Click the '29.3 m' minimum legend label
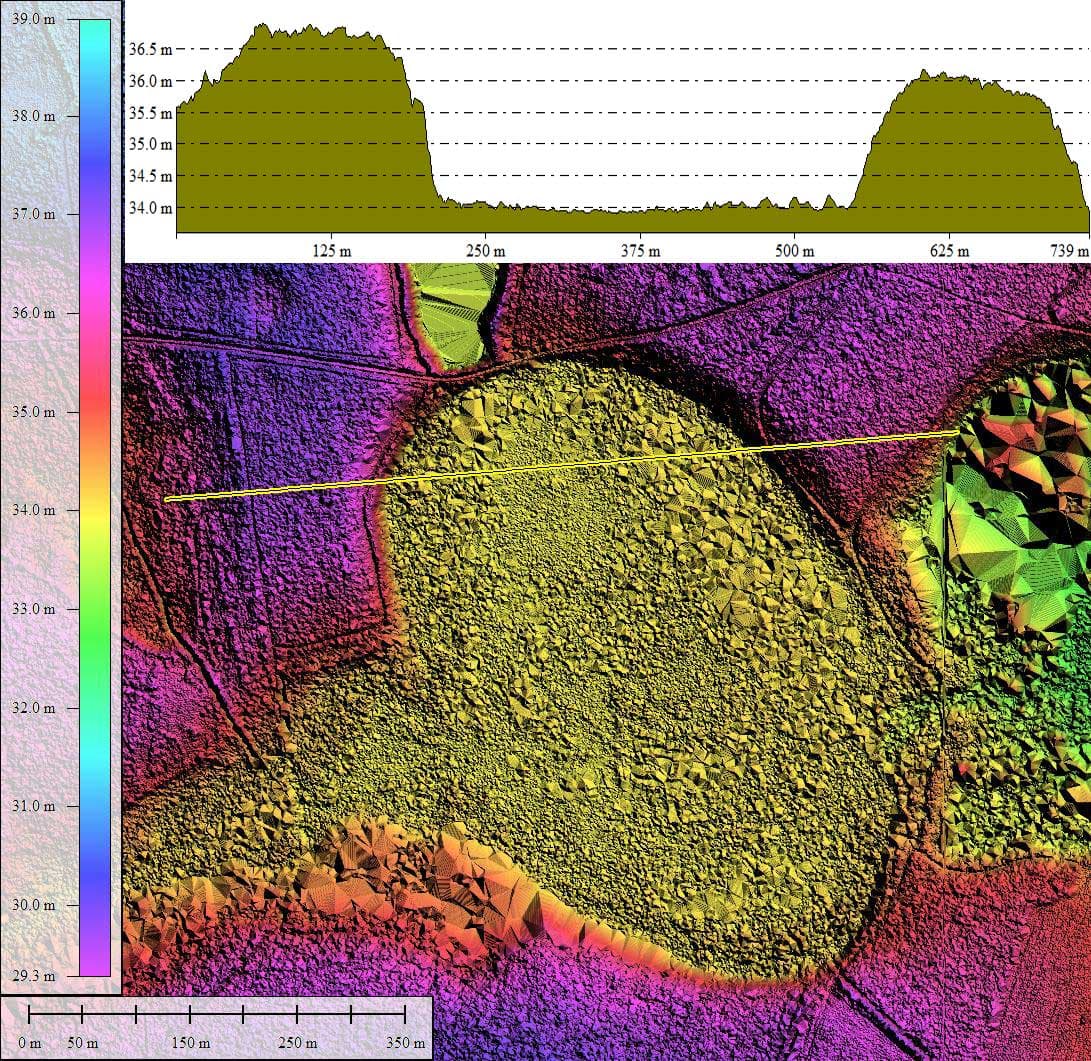The image size is (1091, 1061). point(33,976)
